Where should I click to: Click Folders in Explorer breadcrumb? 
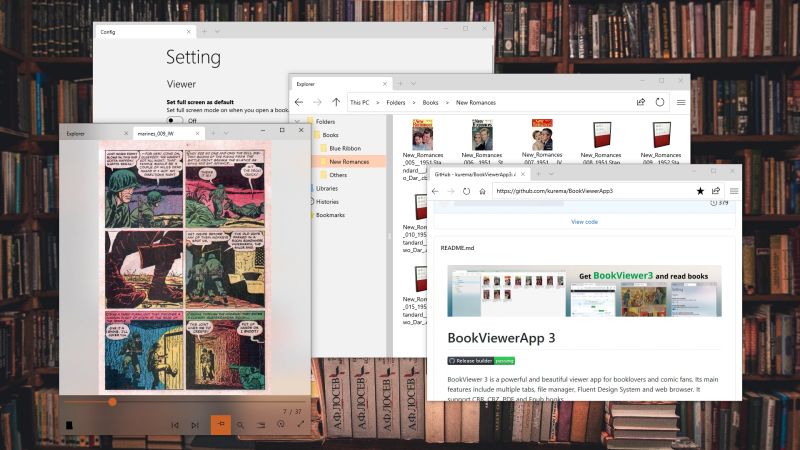coord(395,103)
